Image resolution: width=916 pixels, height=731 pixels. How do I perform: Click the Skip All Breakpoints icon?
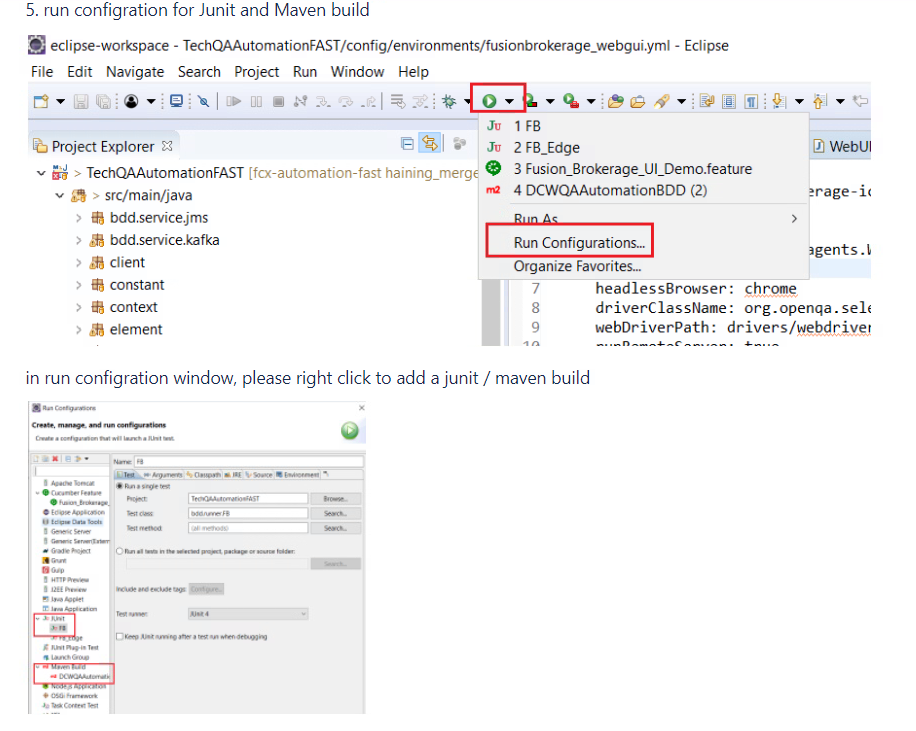203,102
